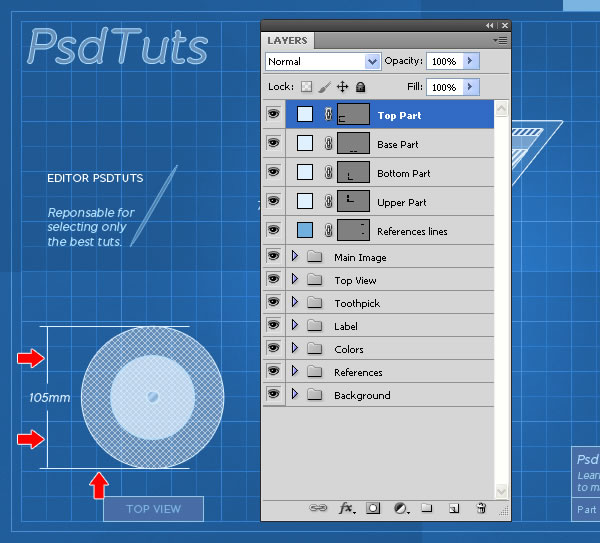Viewport: 600px width, 543px height.
Task: Click the folder icon of Colors group
Action: [315, 348]
